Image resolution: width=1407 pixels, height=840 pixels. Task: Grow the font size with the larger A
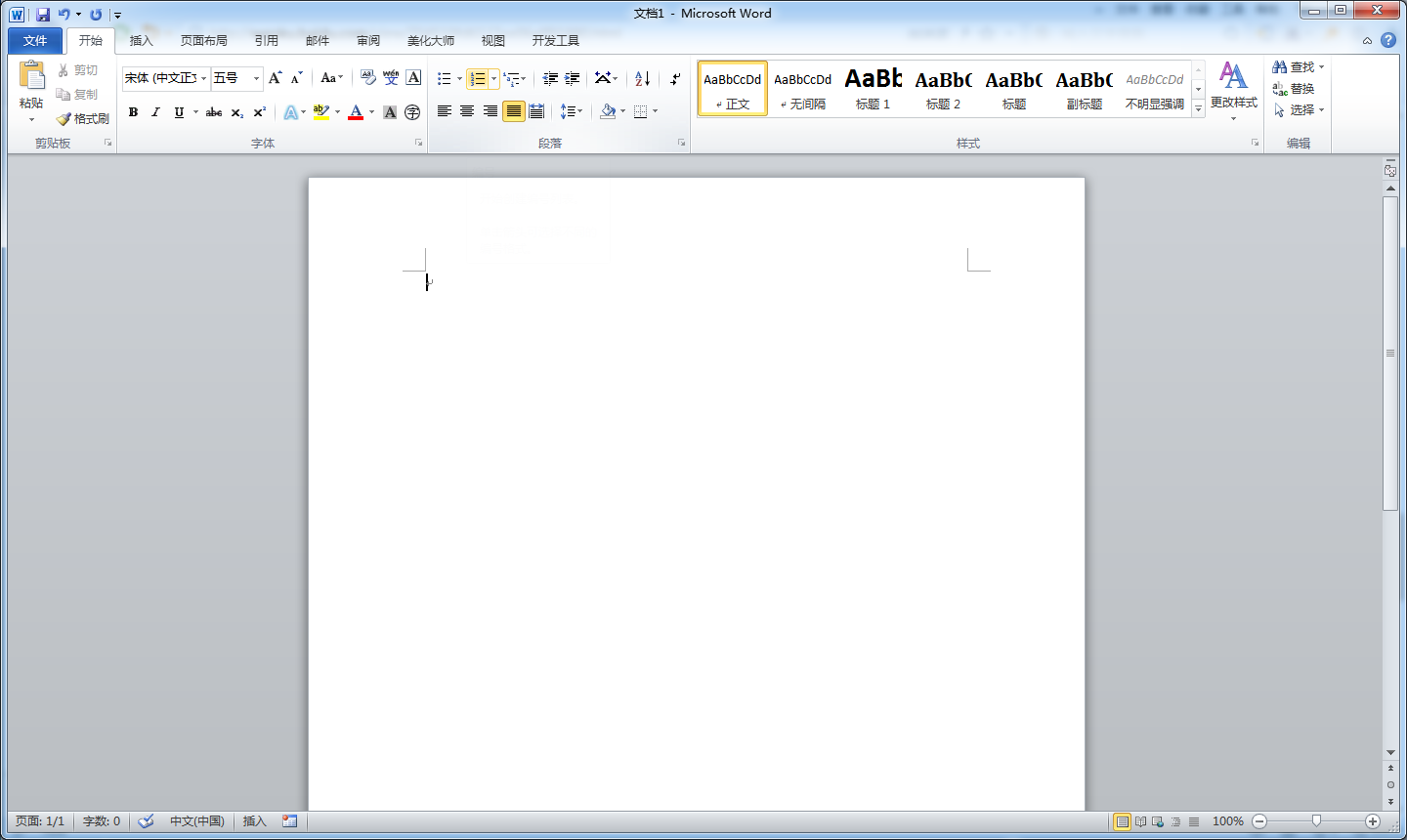[275, 78]
